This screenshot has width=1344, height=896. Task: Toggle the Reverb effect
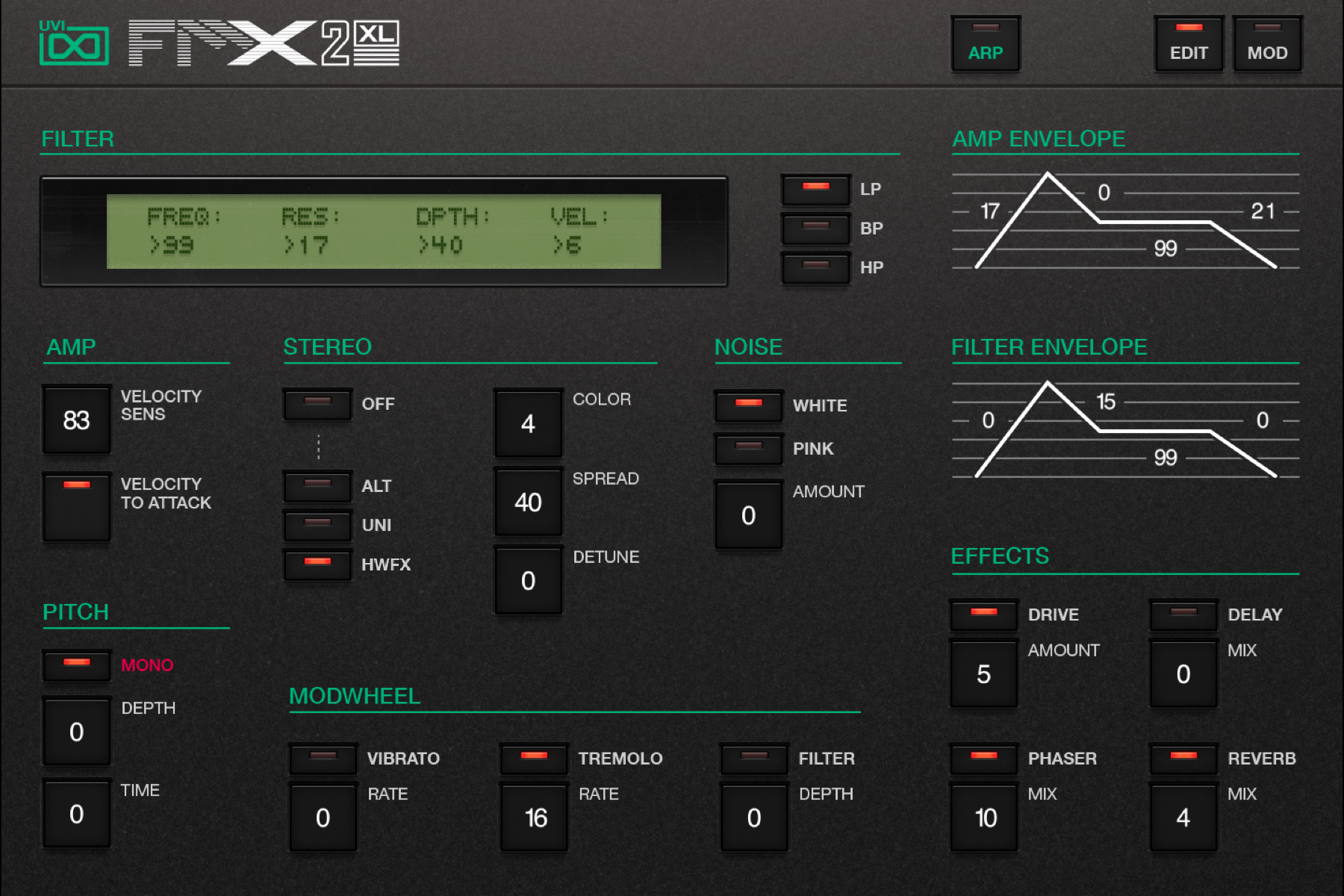click(x=1183, y=759)
